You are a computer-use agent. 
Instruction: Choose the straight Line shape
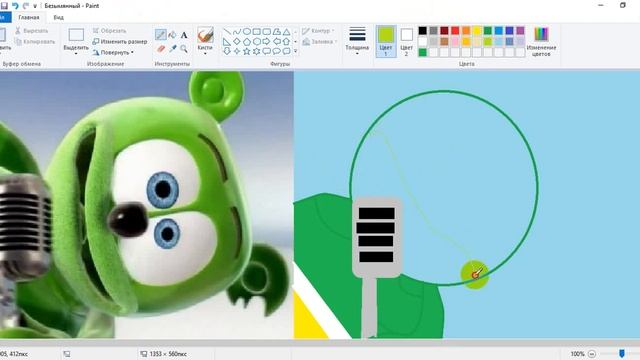pyautogui.click(x=227, y=31)
